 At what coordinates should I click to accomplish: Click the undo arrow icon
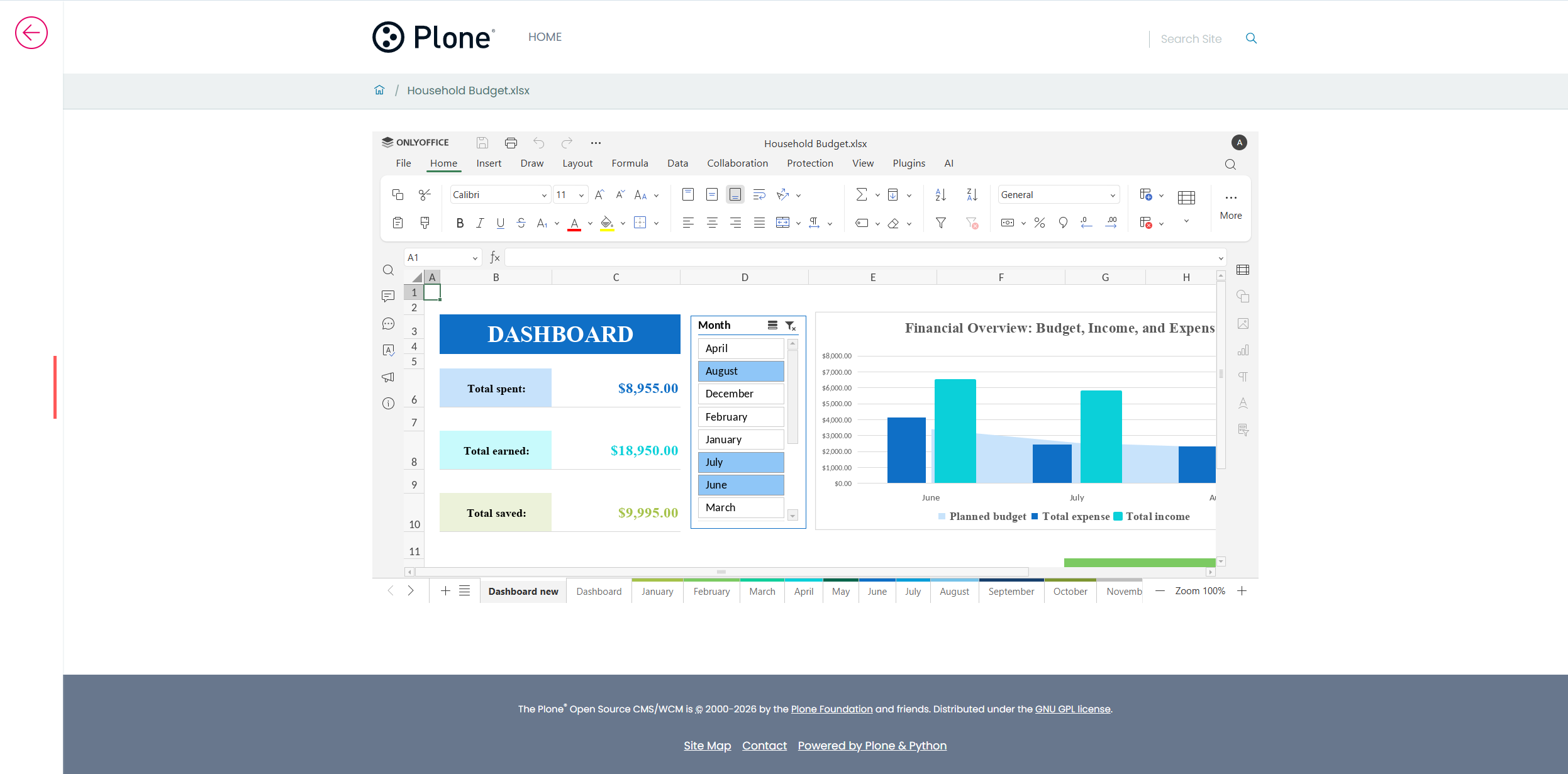(x=539, y=143)
